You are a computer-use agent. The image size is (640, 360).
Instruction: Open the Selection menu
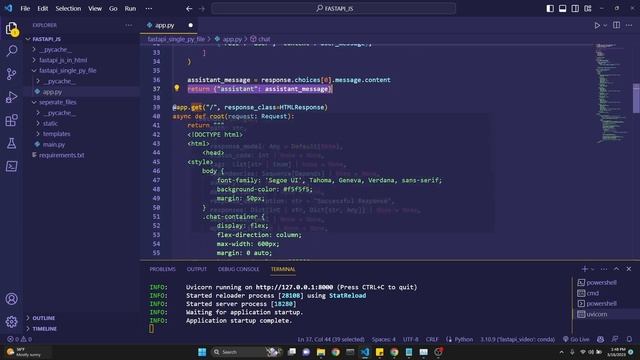click(x=68, y=8)
